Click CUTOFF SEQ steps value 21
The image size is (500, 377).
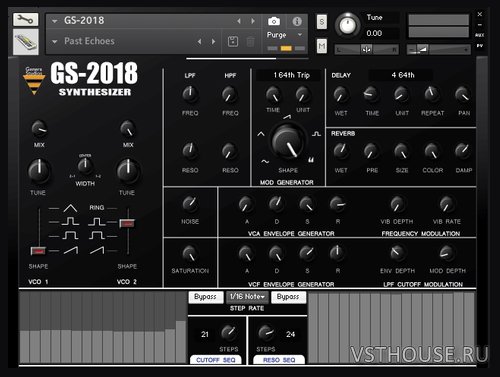205,334
